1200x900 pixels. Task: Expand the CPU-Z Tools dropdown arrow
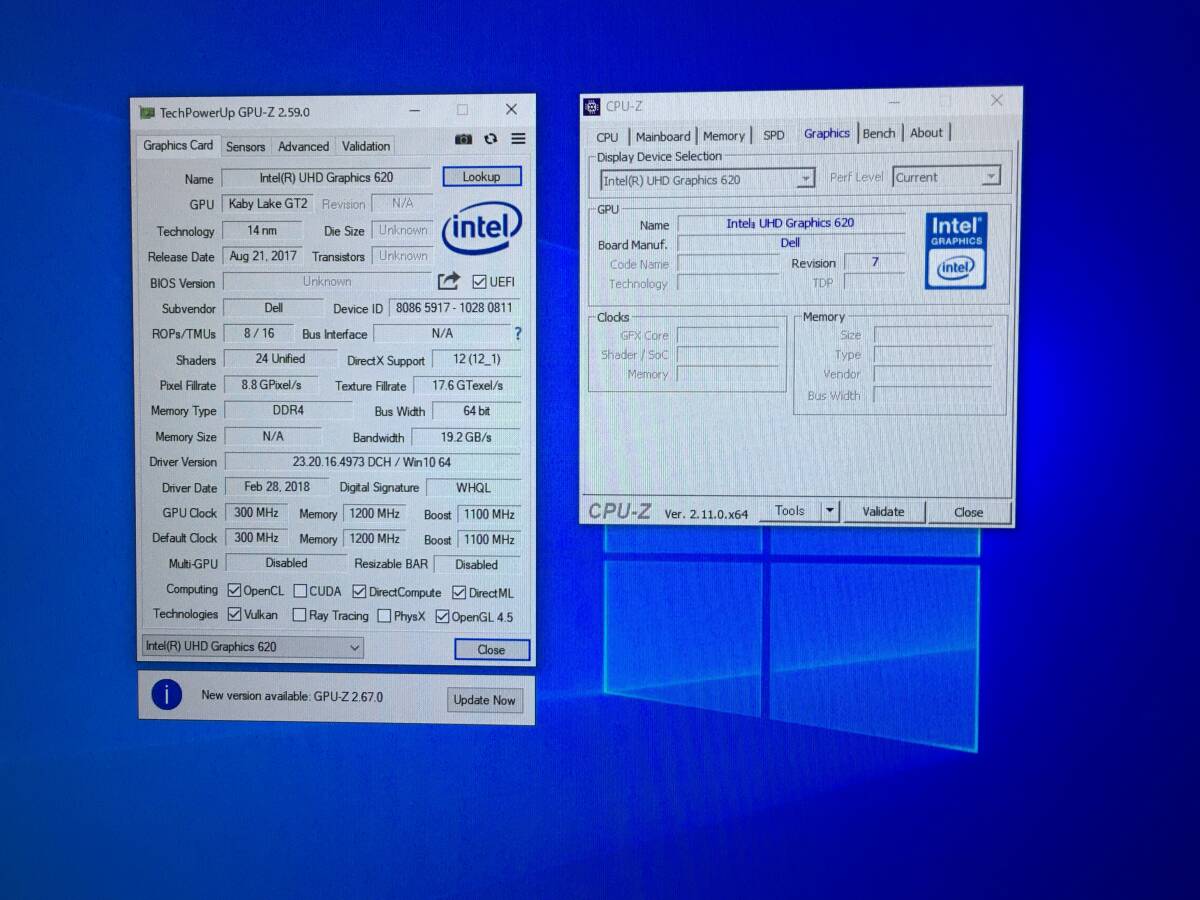click(x=829, y=511)
